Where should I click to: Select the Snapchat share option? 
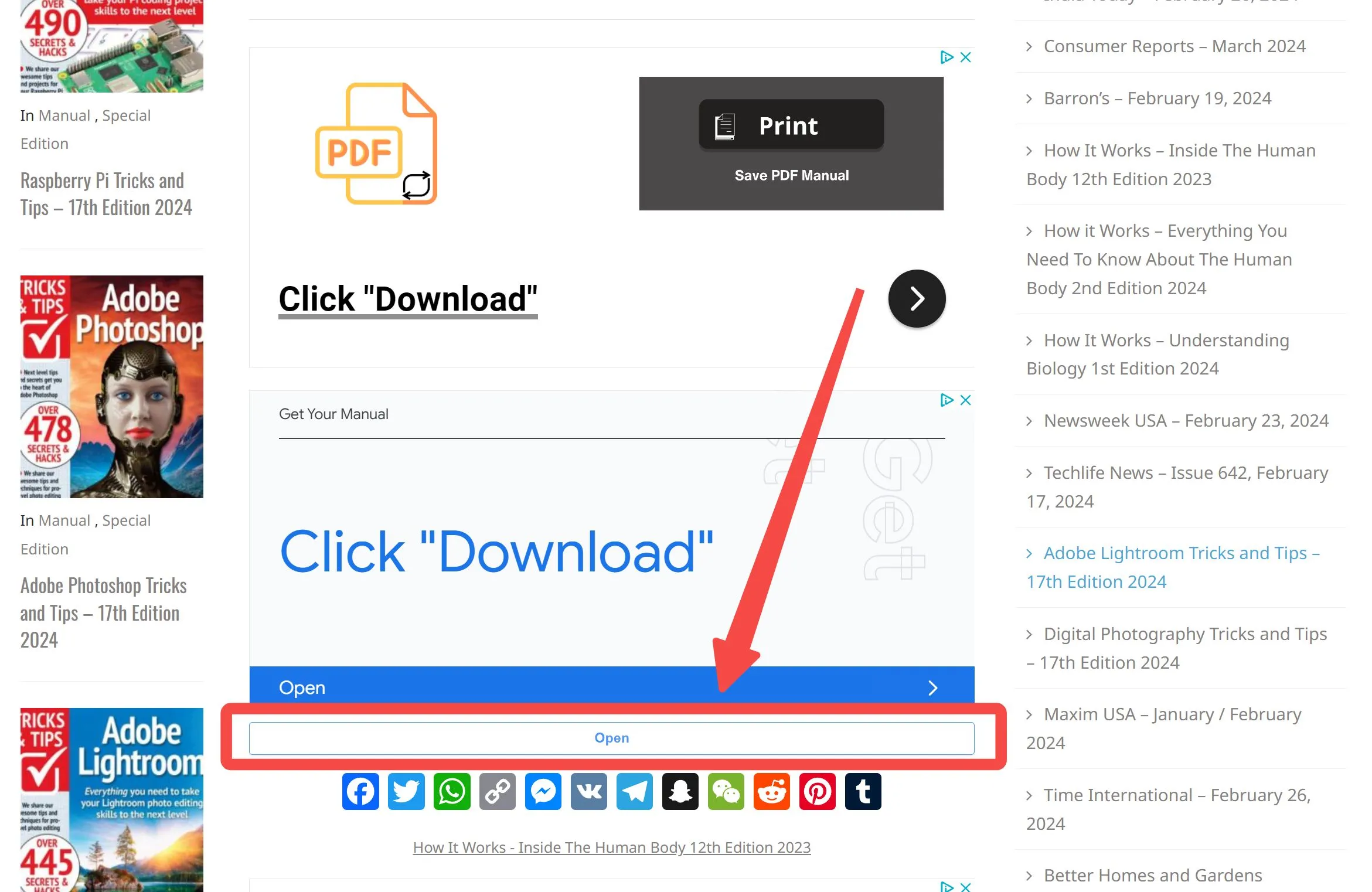coord(680,791)
